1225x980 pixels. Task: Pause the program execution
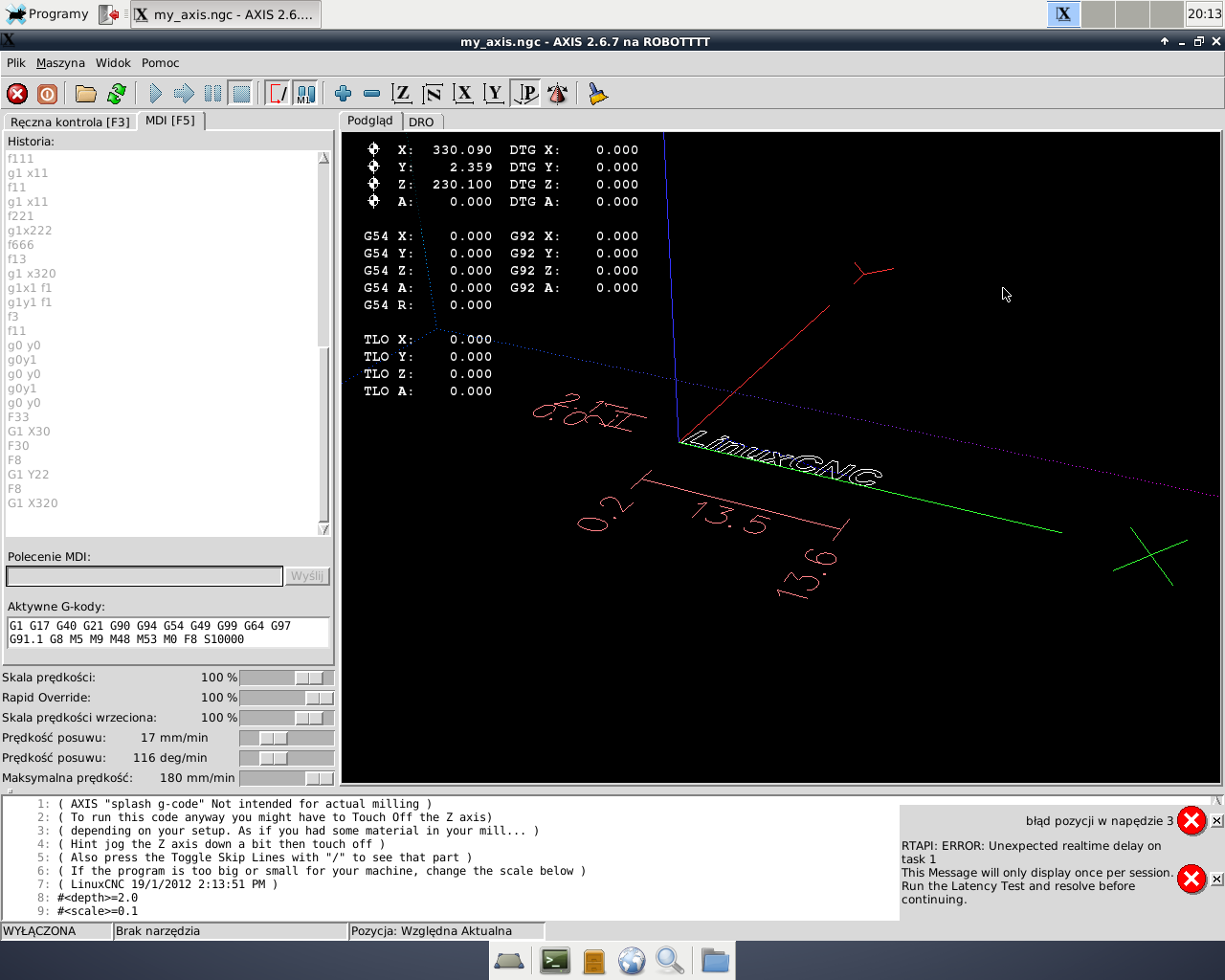(x=212, y=94)
